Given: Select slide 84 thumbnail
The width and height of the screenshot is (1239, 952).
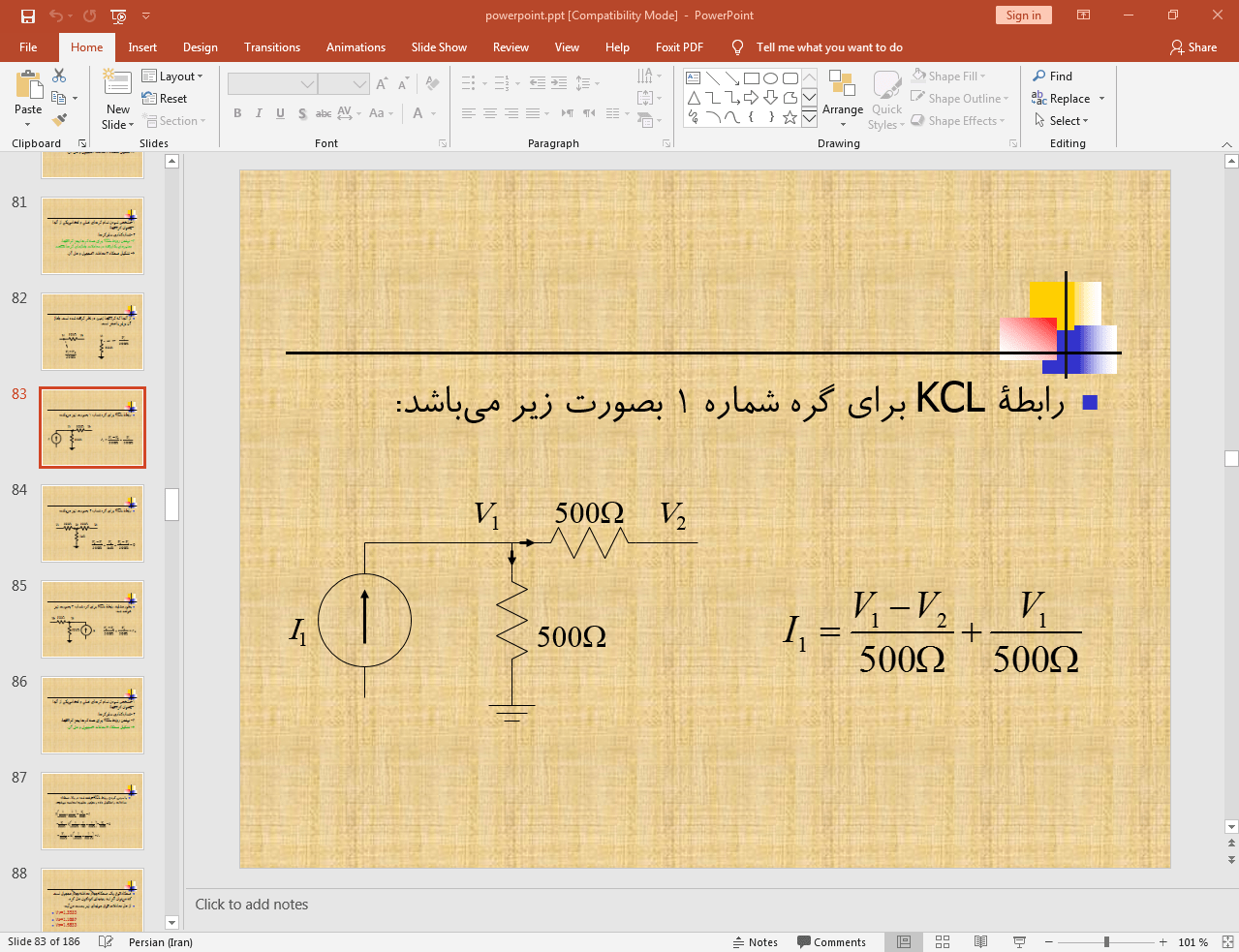Looking at the screenshot, I should [x=92, y=524].
